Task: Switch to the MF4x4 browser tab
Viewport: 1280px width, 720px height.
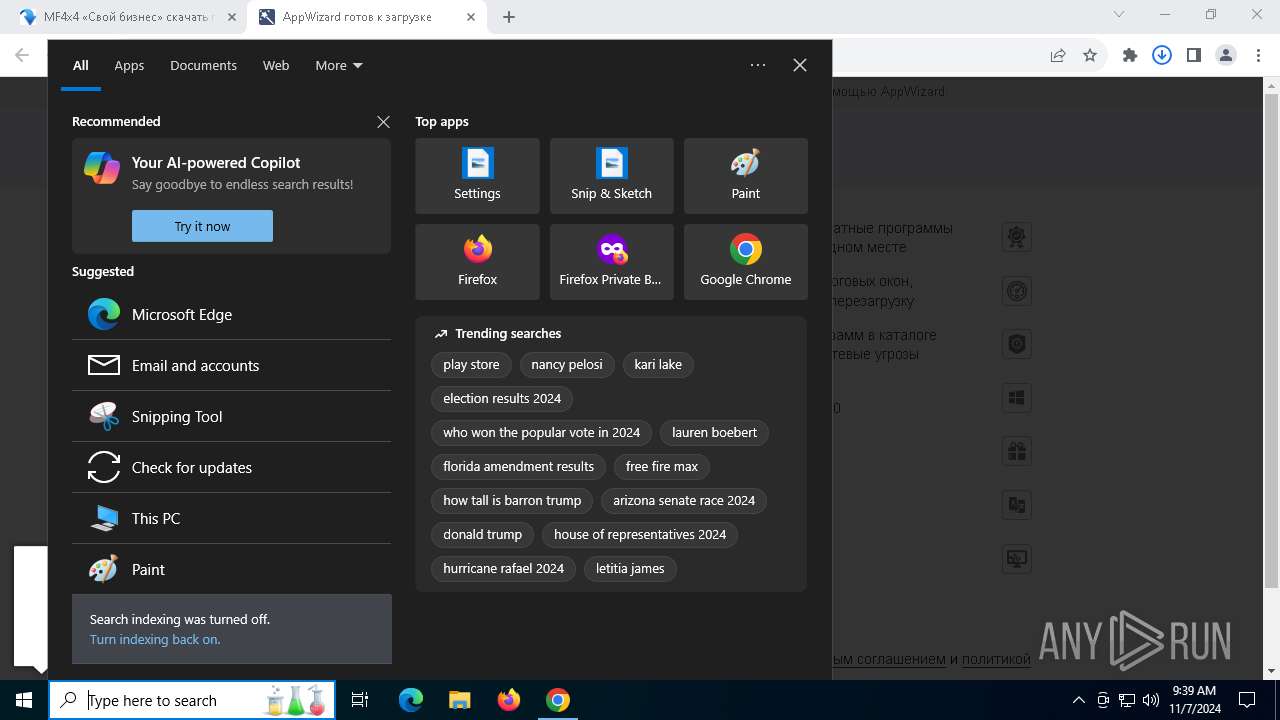Action: pos(127,17)
